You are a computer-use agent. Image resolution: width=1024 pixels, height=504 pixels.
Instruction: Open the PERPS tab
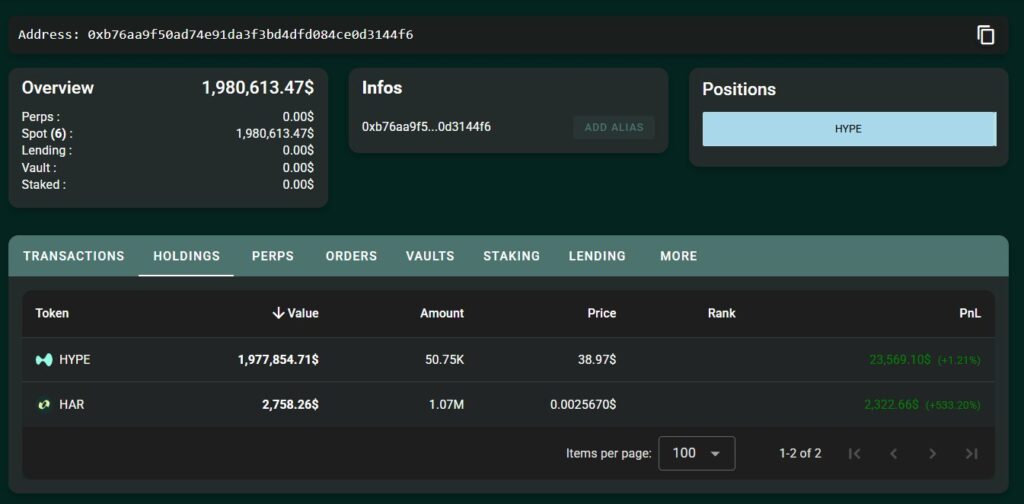pos(273,256)
